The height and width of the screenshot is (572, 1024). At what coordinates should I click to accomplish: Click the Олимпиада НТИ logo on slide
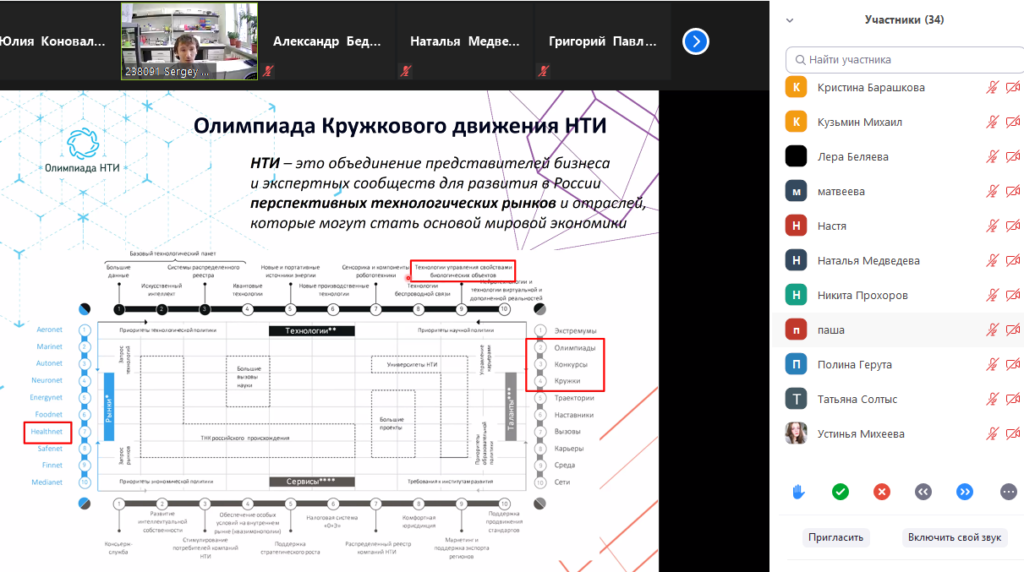coord(82,152)
